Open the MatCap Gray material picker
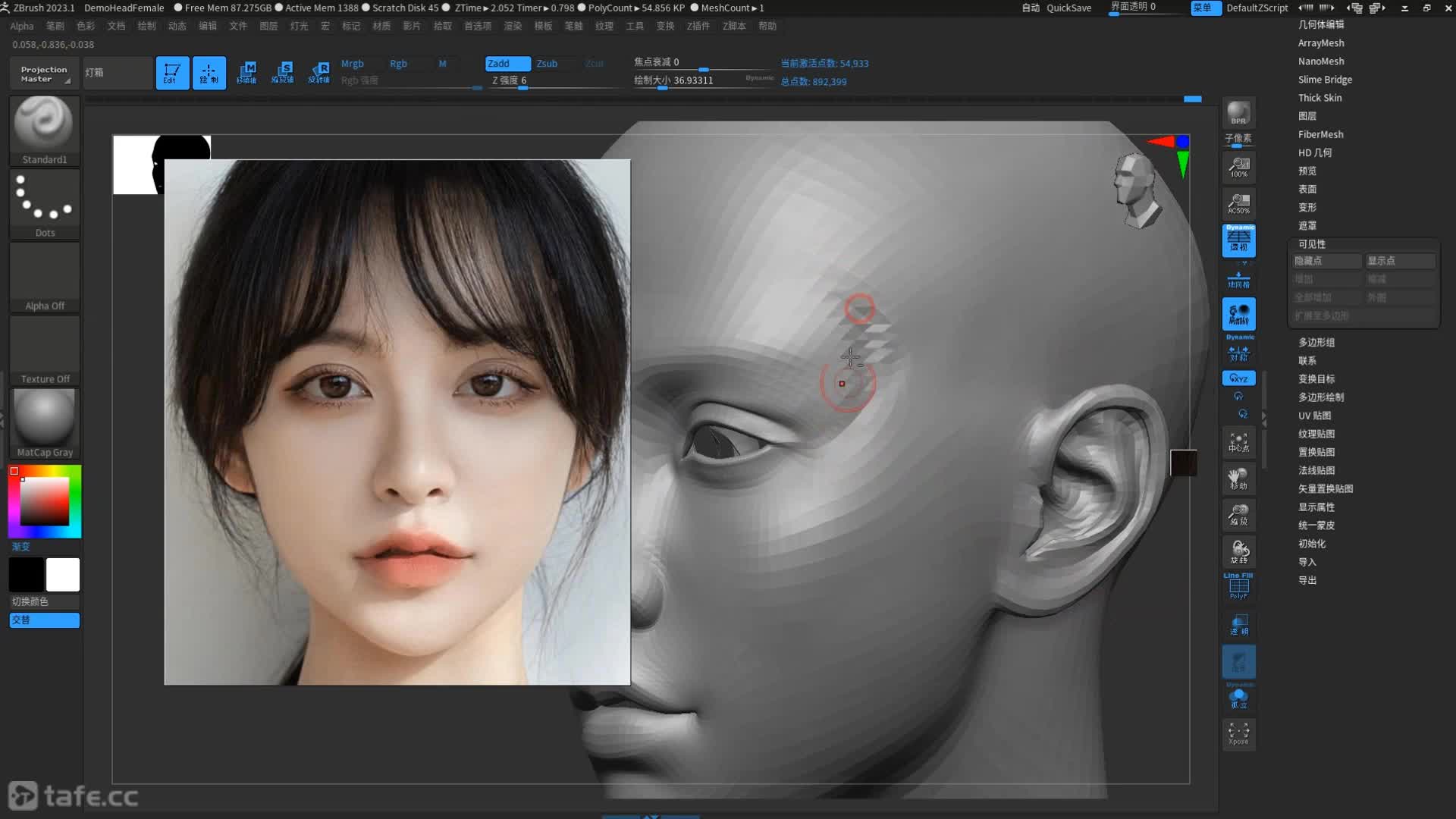This screenshot has width=1456, height=819. point(44,423)
